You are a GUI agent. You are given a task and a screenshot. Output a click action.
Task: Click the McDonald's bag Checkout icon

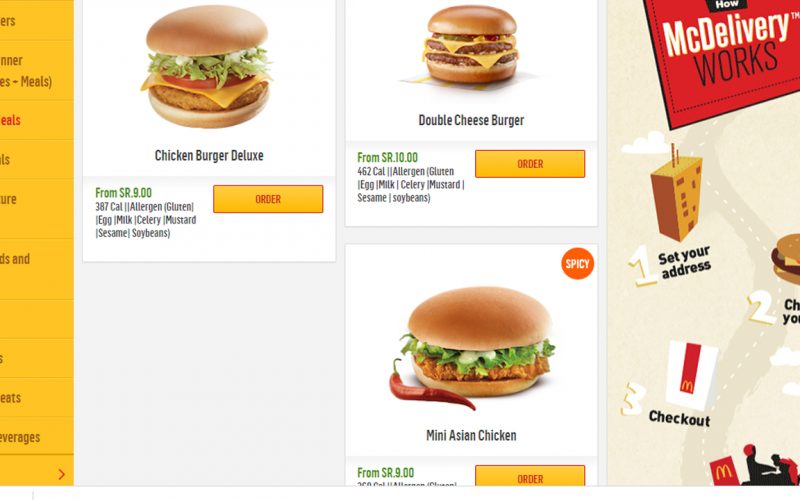(691, 376)
